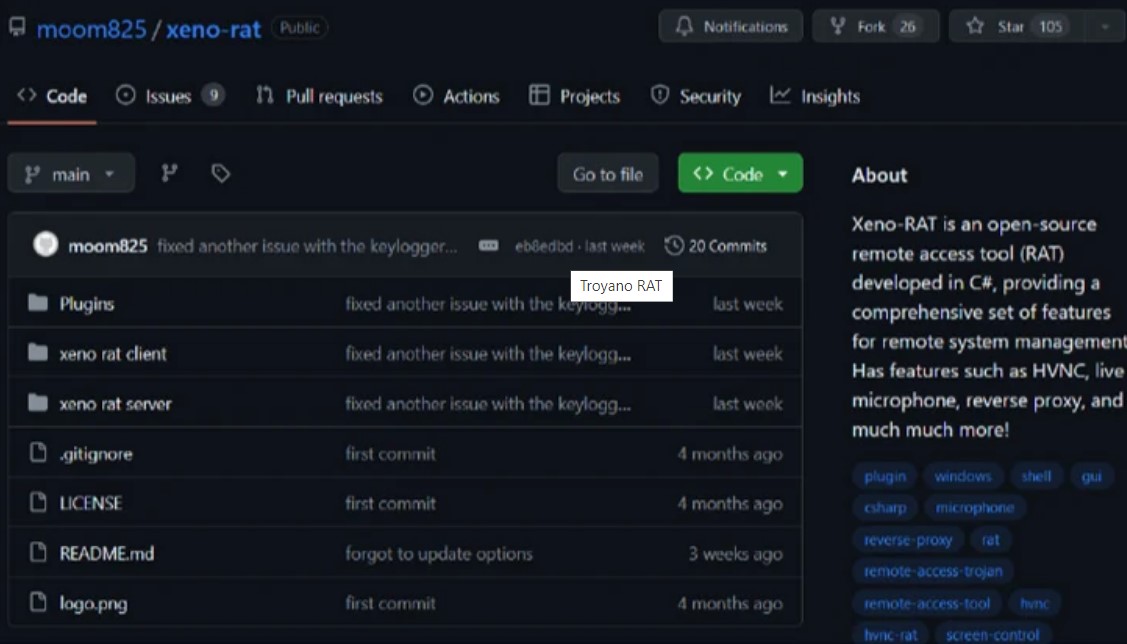Open commit history via the 20 Commits clock icon
The height and width of the screenshot is (644, 1127).
(x=674, y=245)
